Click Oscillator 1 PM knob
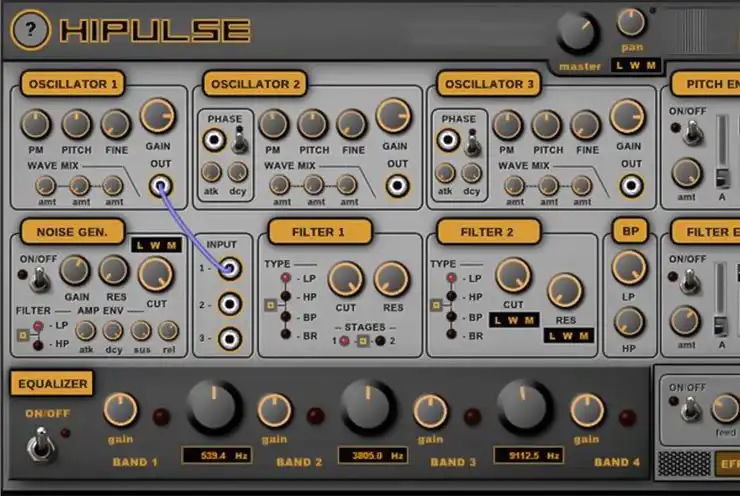Screen dimensions: 740x496 36,125
